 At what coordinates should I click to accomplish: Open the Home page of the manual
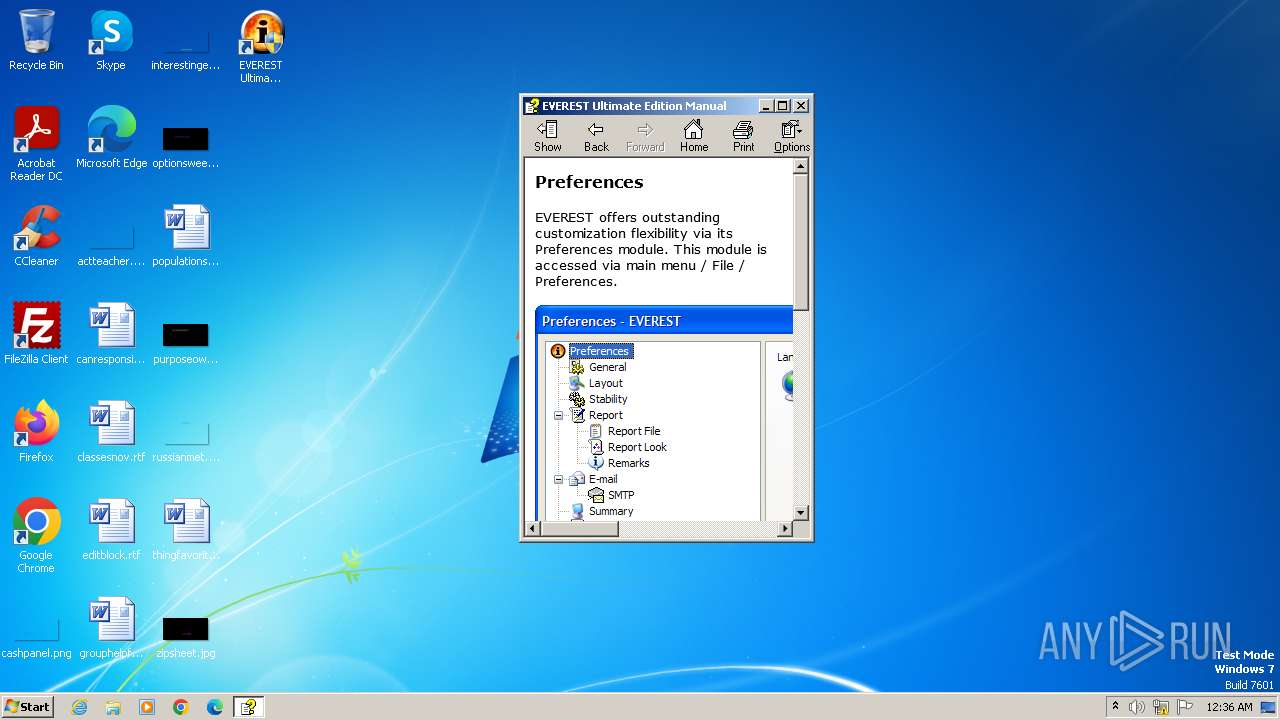pyautogui.click(x=694, y=137)
